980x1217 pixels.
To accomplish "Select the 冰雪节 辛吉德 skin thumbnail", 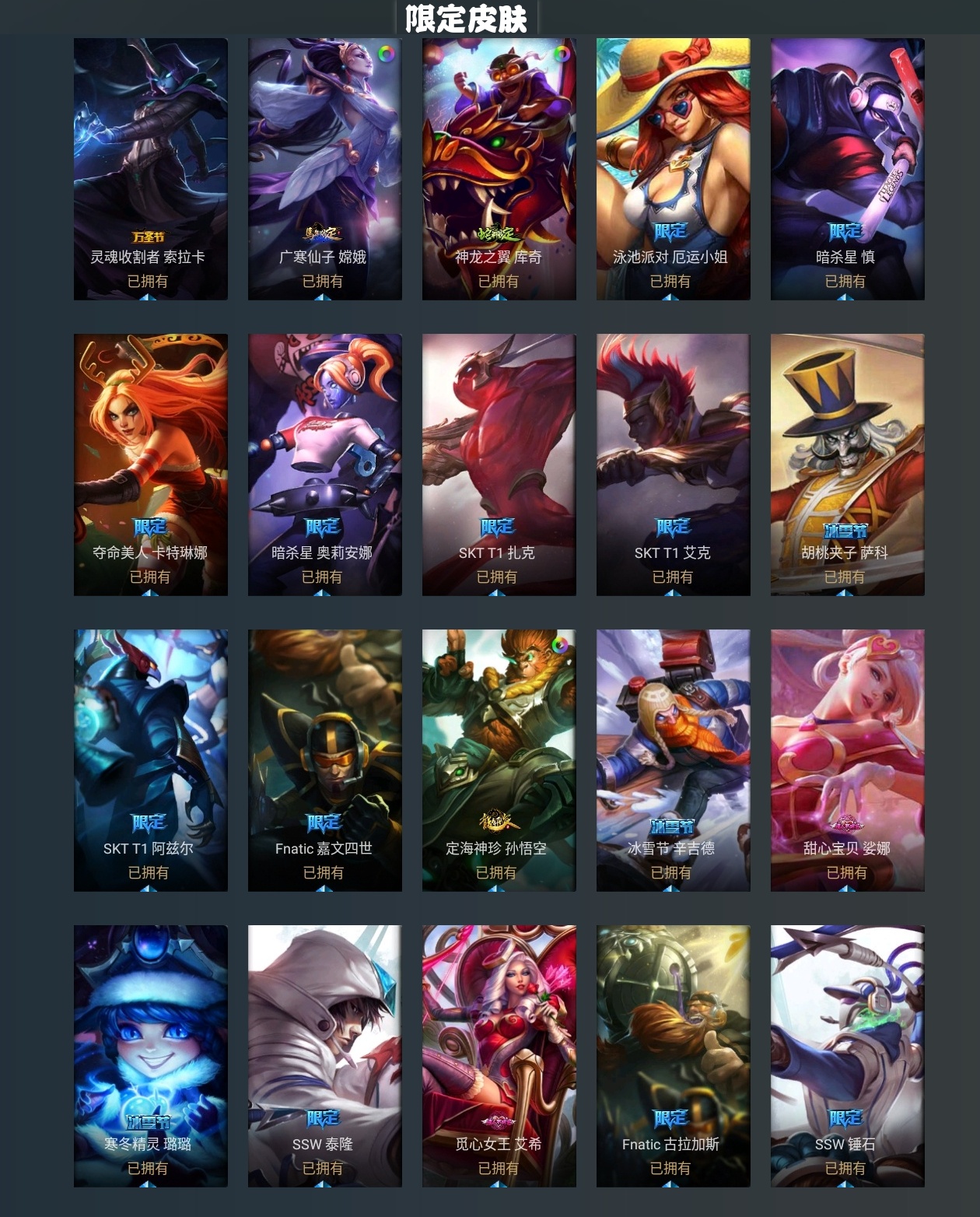I will [x=674, y=760].
